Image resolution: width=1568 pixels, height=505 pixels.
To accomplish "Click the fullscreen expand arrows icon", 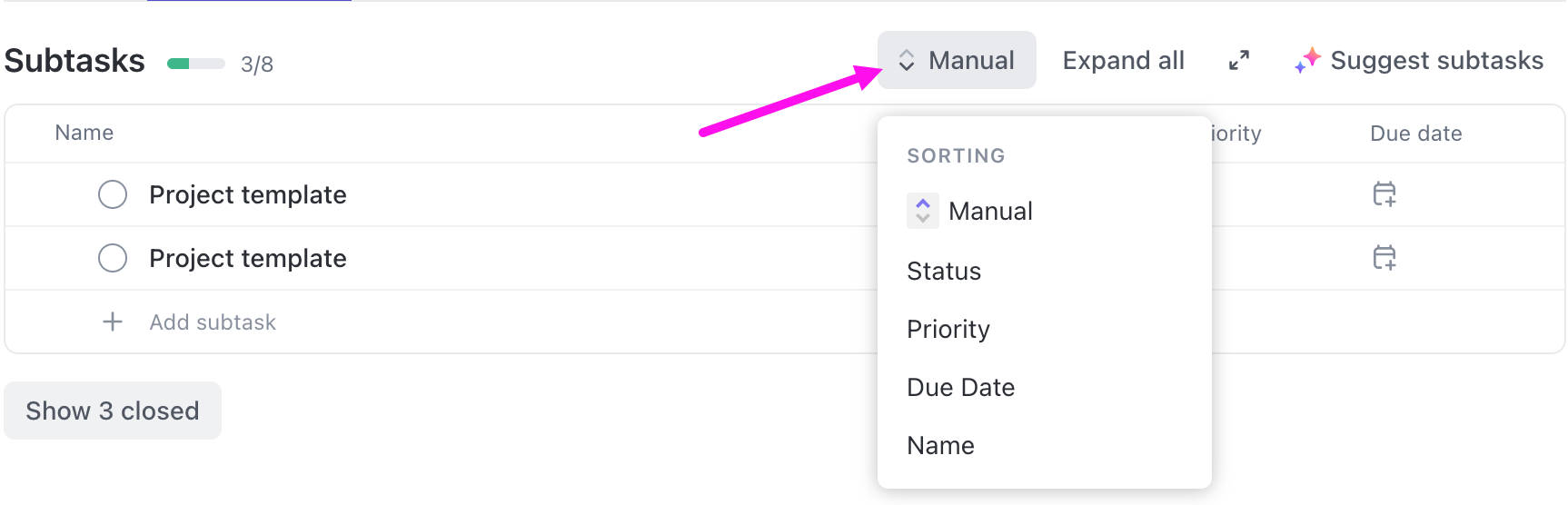I will (1239, 61).
